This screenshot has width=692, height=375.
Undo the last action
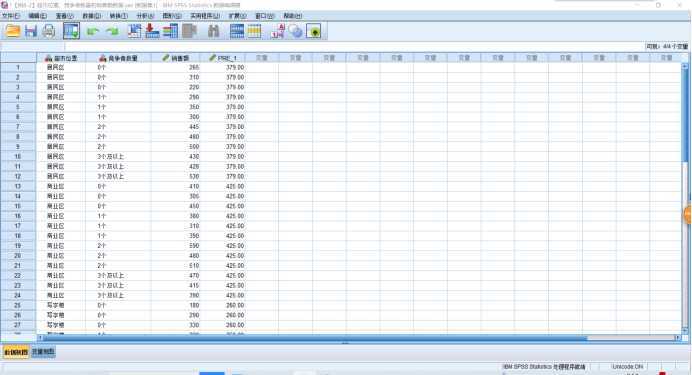93,31
